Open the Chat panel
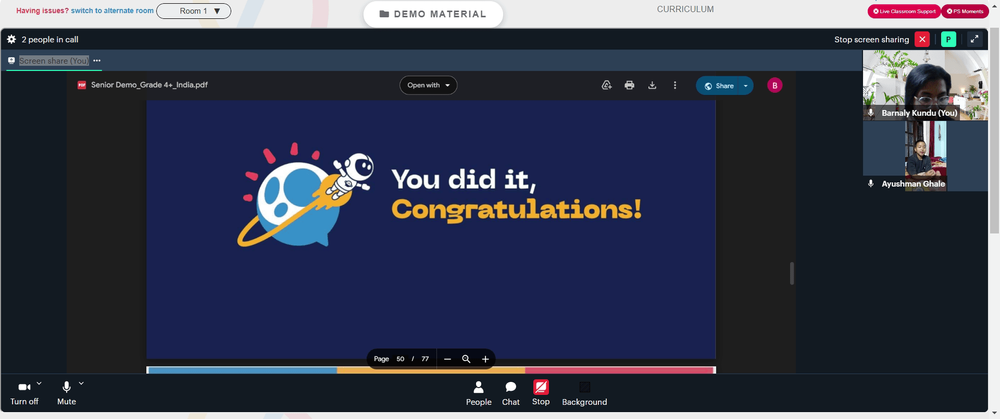This screenshot has width=1000, height=419. pyautogui.click(x=511, y=393)
